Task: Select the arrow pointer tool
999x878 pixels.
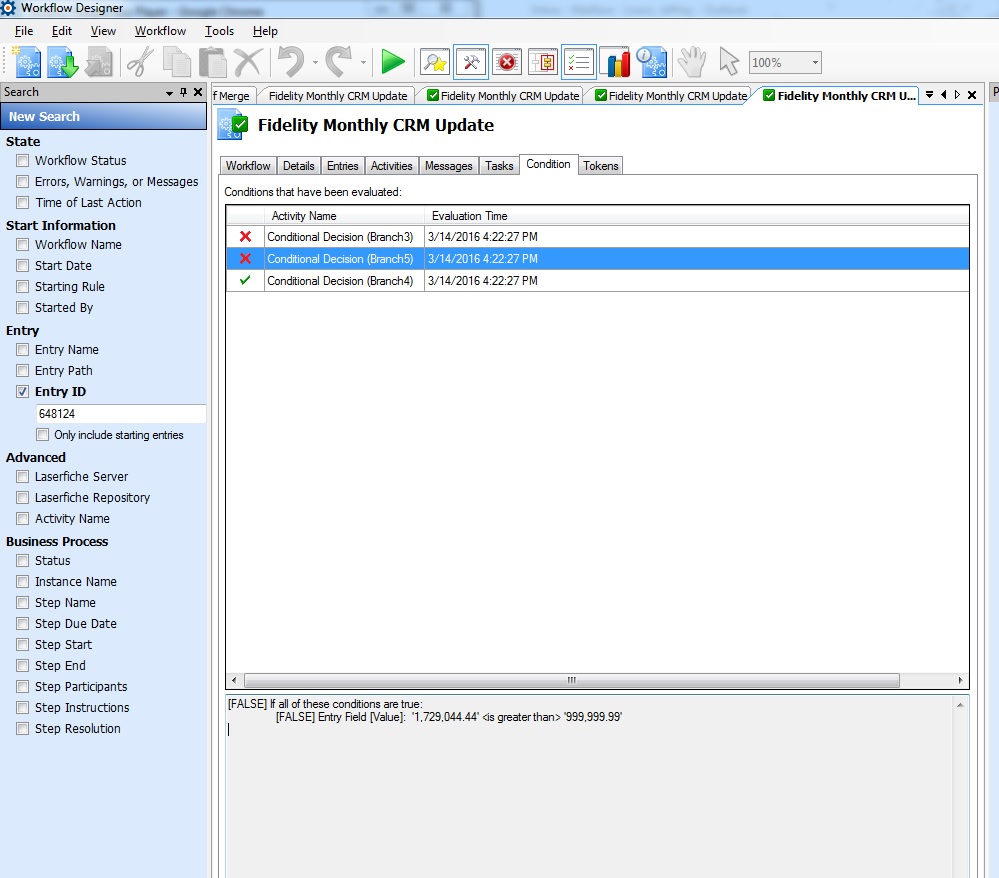Action: coord(728,62)
